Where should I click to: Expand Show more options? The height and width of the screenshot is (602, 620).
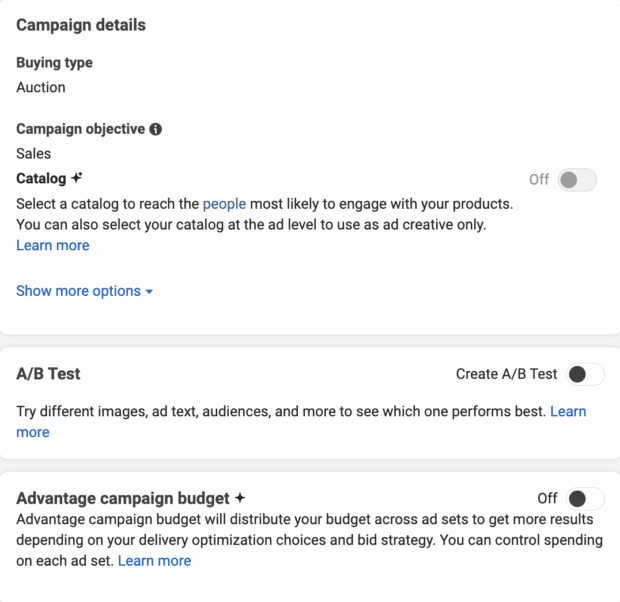click(x=78, y=291)
